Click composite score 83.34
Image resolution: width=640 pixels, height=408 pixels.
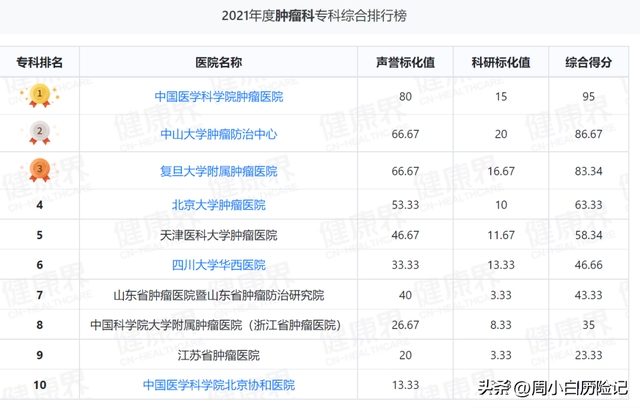[589, 171]
